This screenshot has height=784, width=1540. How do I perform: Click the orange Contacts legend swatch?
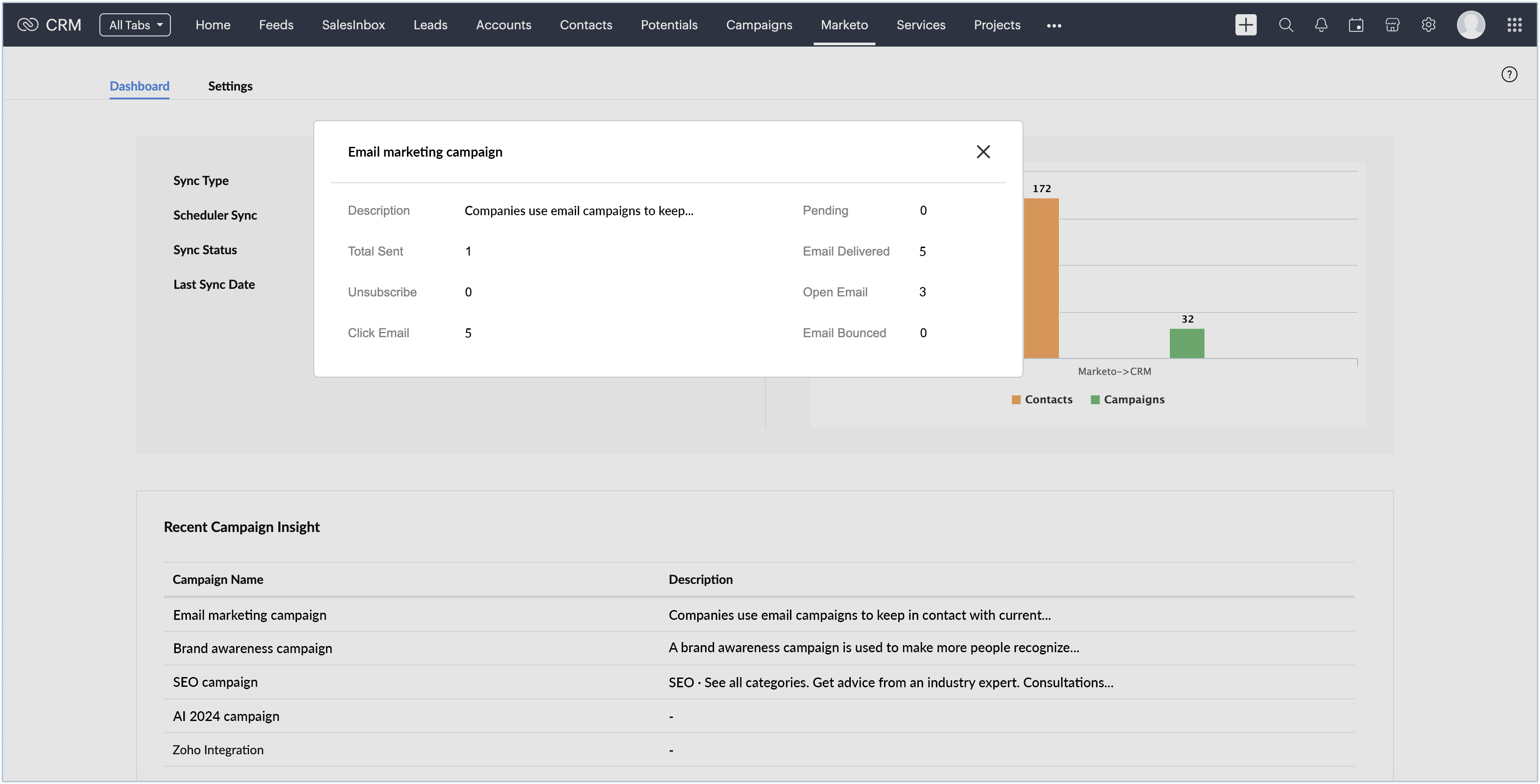1016,400
